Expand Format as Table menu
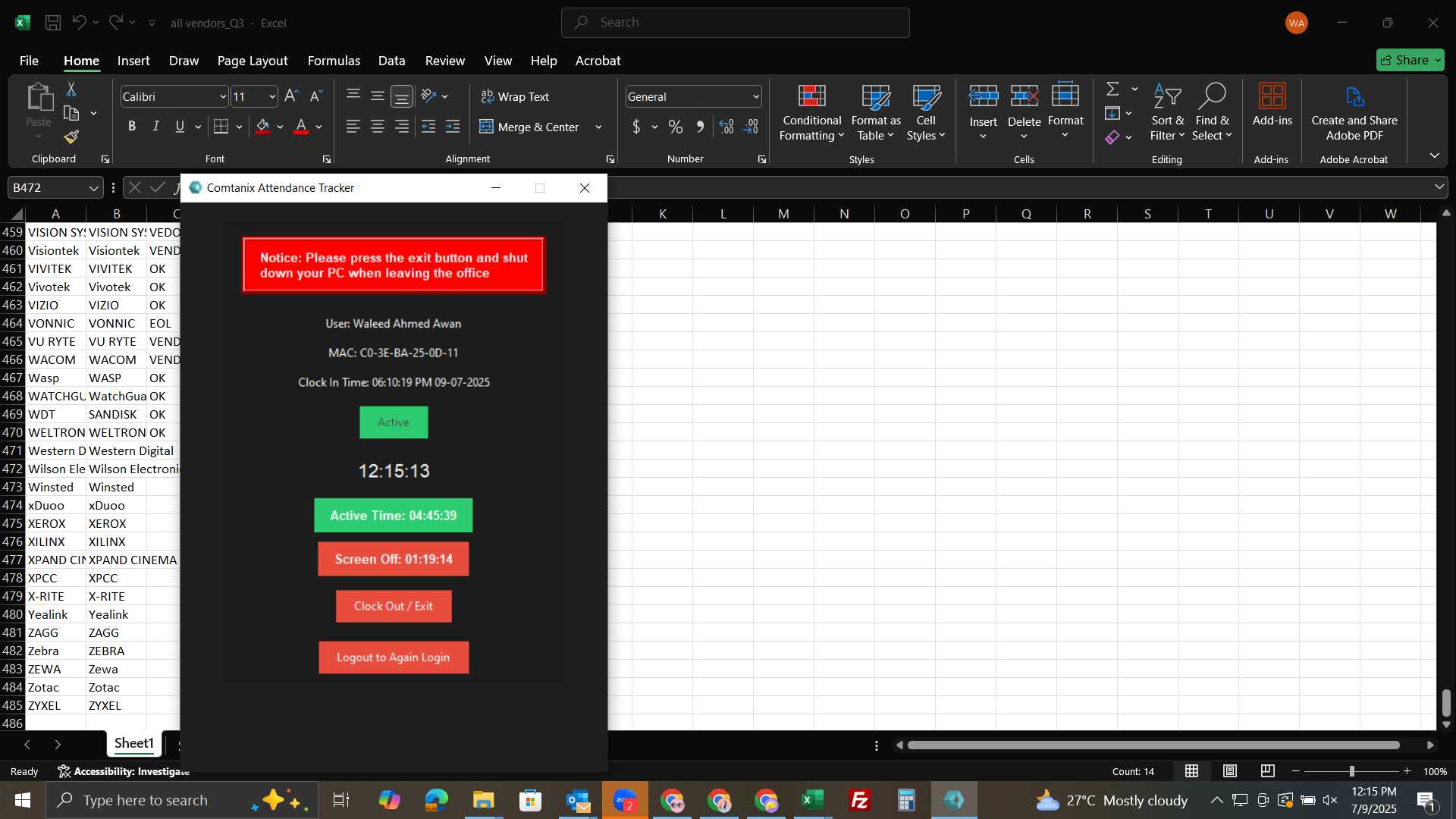This screenshot has height=819, width=1456. tap(876, 111)
